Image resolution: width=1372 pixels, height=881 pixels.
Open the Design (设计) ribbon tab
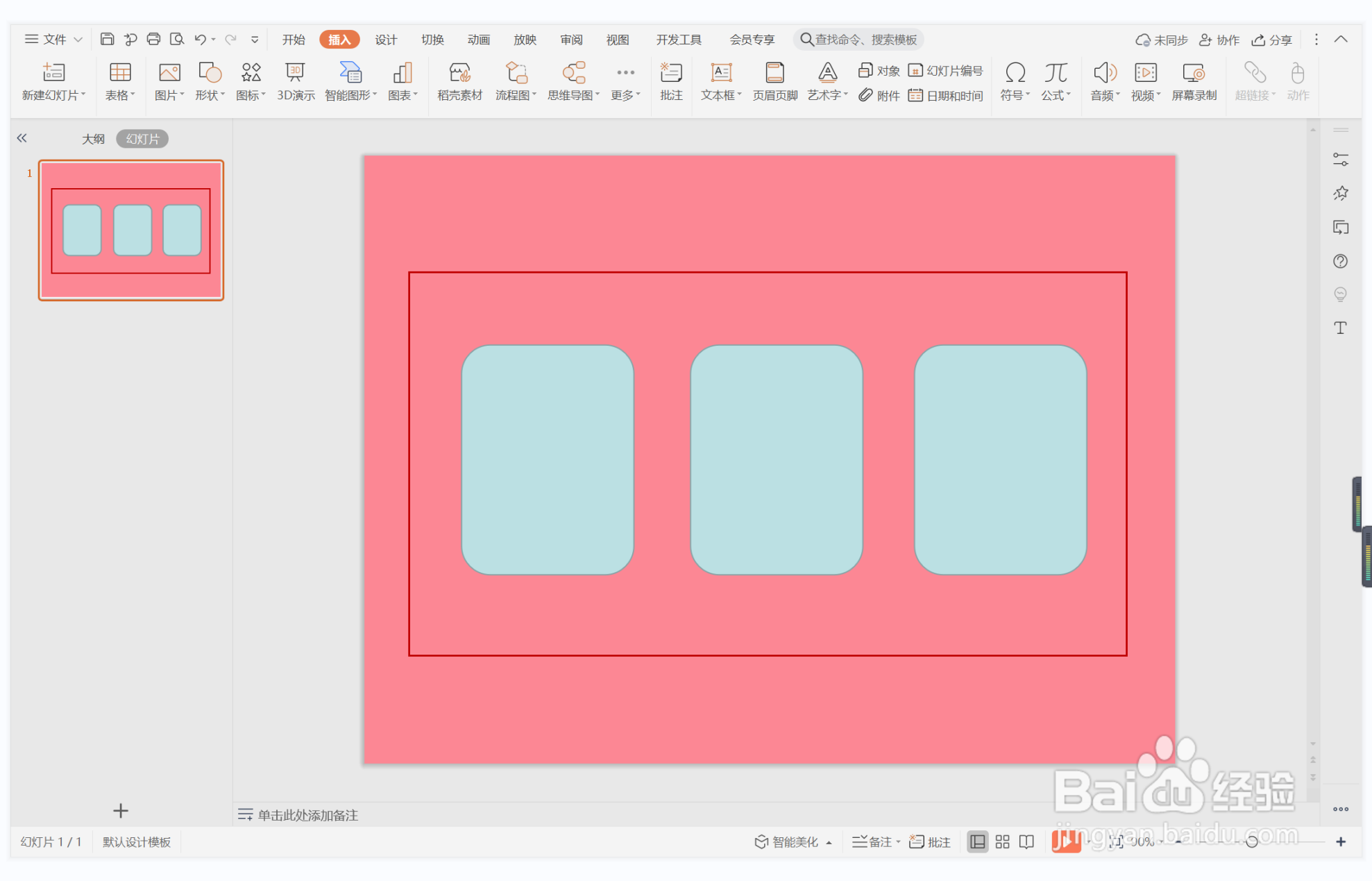[x=386, y=40]
